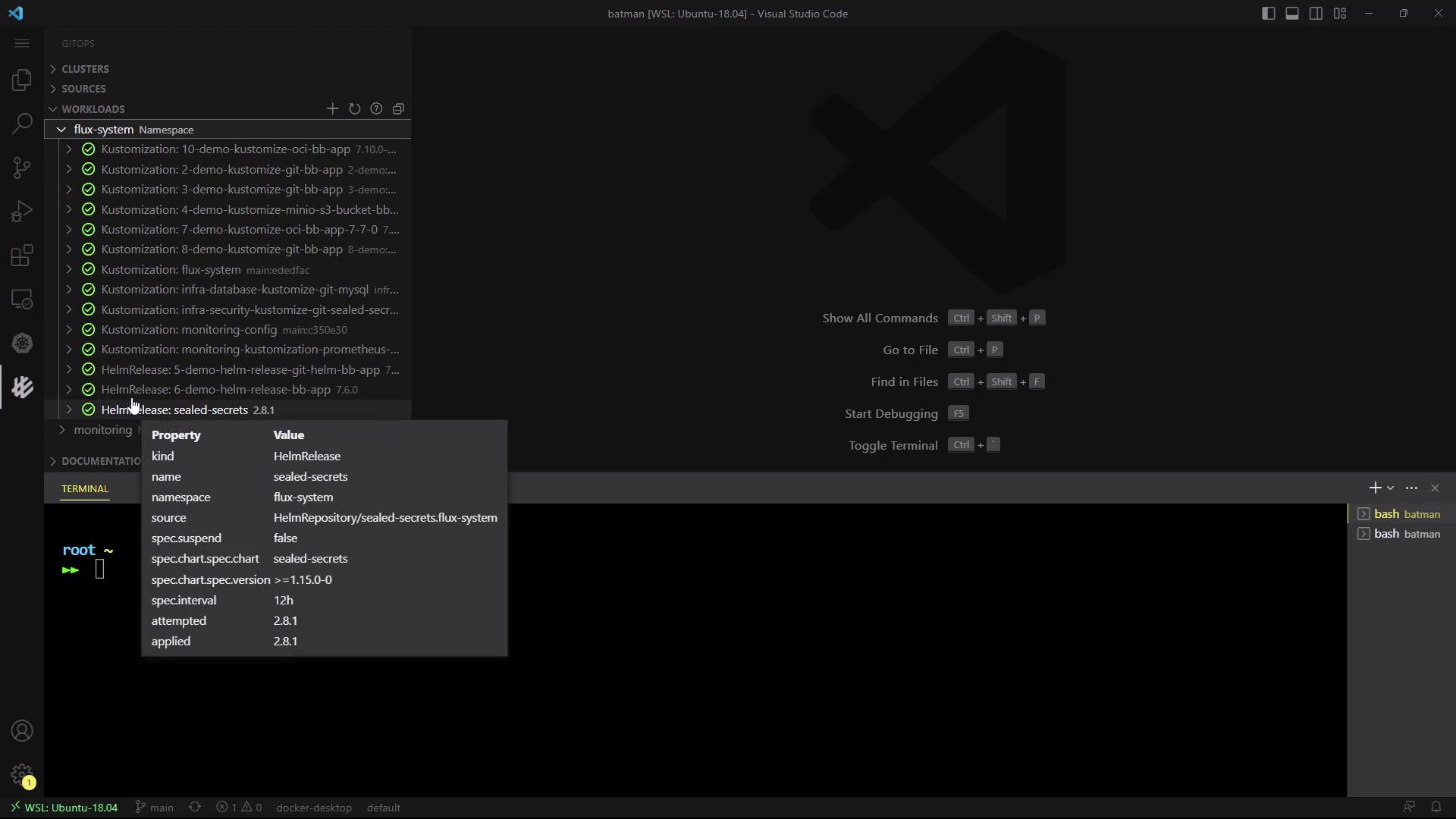Collapse the flux-system namespace
The image size is (1456, 819).
[x=61, y=130]
